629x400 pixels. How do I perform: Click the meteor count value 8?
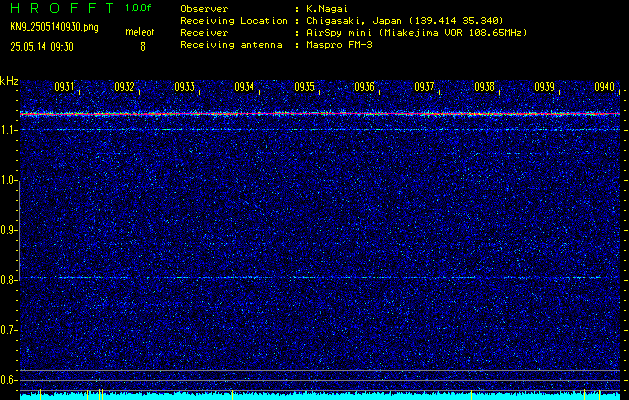(143, 47)
